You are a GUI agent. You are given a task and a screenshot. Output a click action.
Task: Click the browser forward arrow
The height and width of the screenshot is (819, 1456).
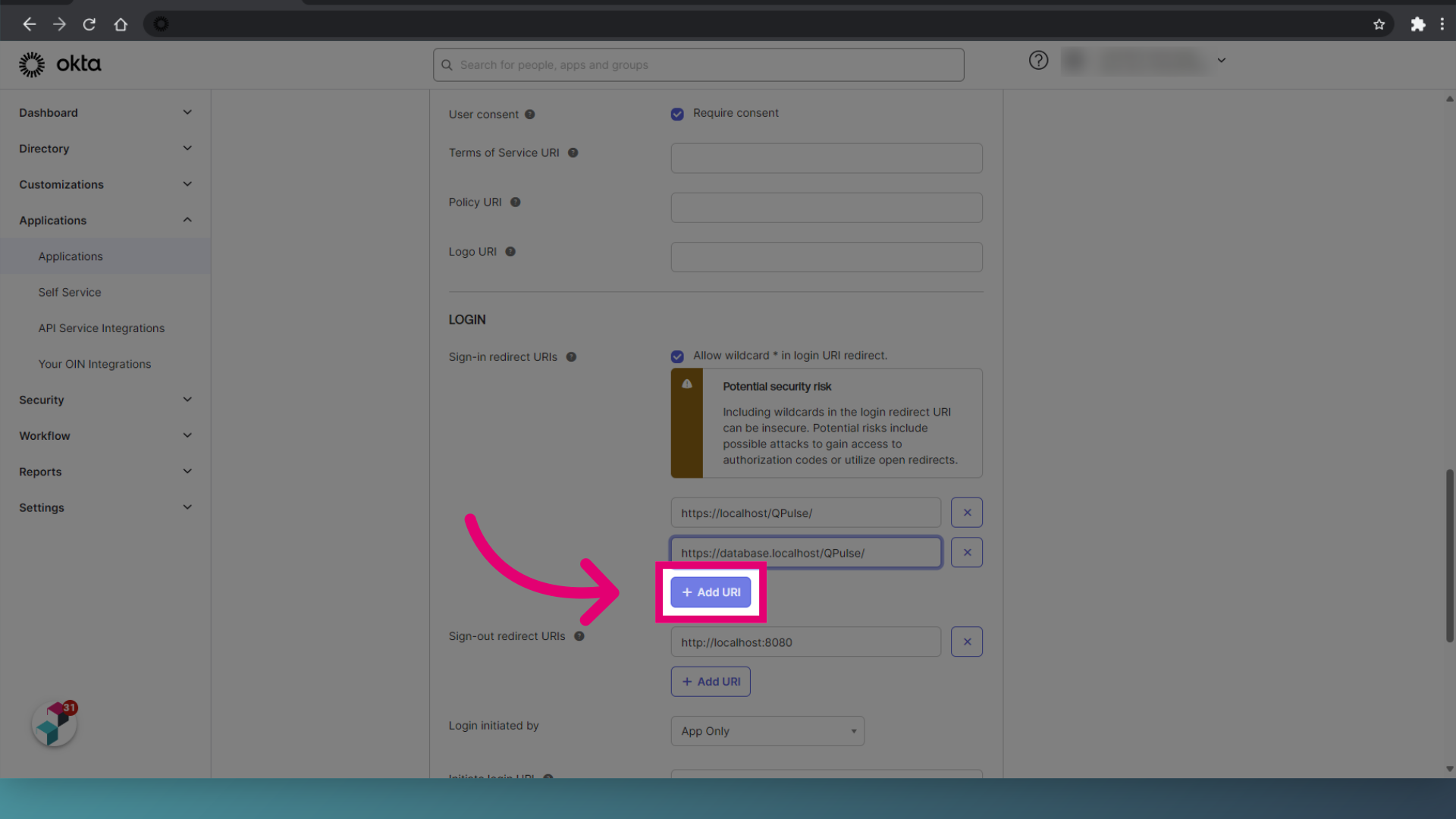59,24
